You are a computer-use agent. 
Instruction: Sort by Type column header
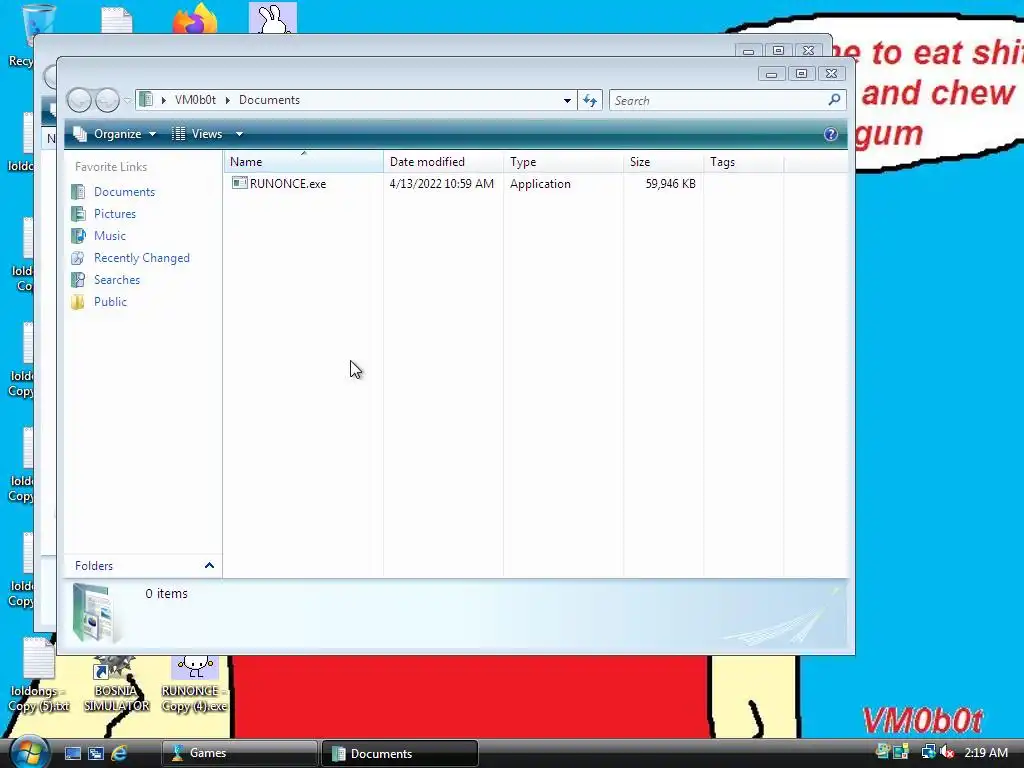click(x=563, y=162)
